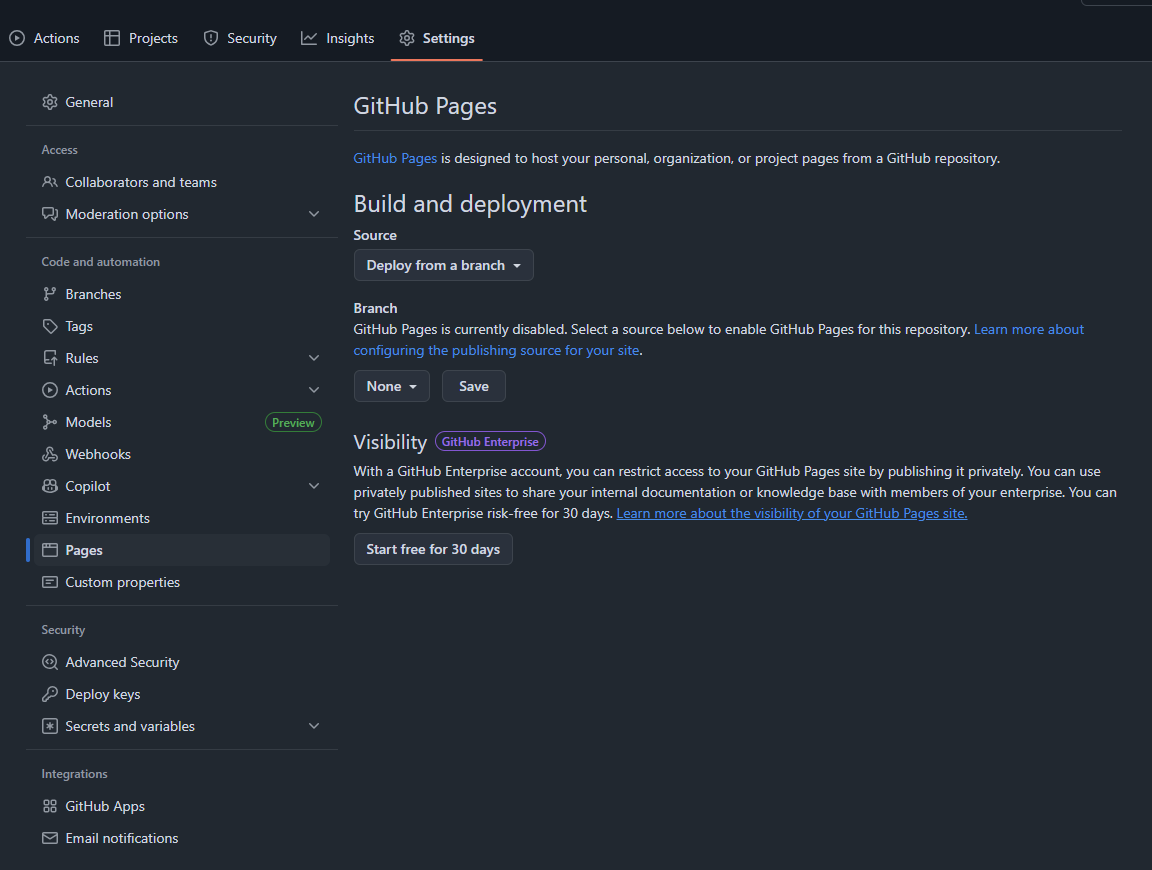Select Pages in the sidebar
The image size is (1152, 870).
pyautogui.click(x=181, y=550)
